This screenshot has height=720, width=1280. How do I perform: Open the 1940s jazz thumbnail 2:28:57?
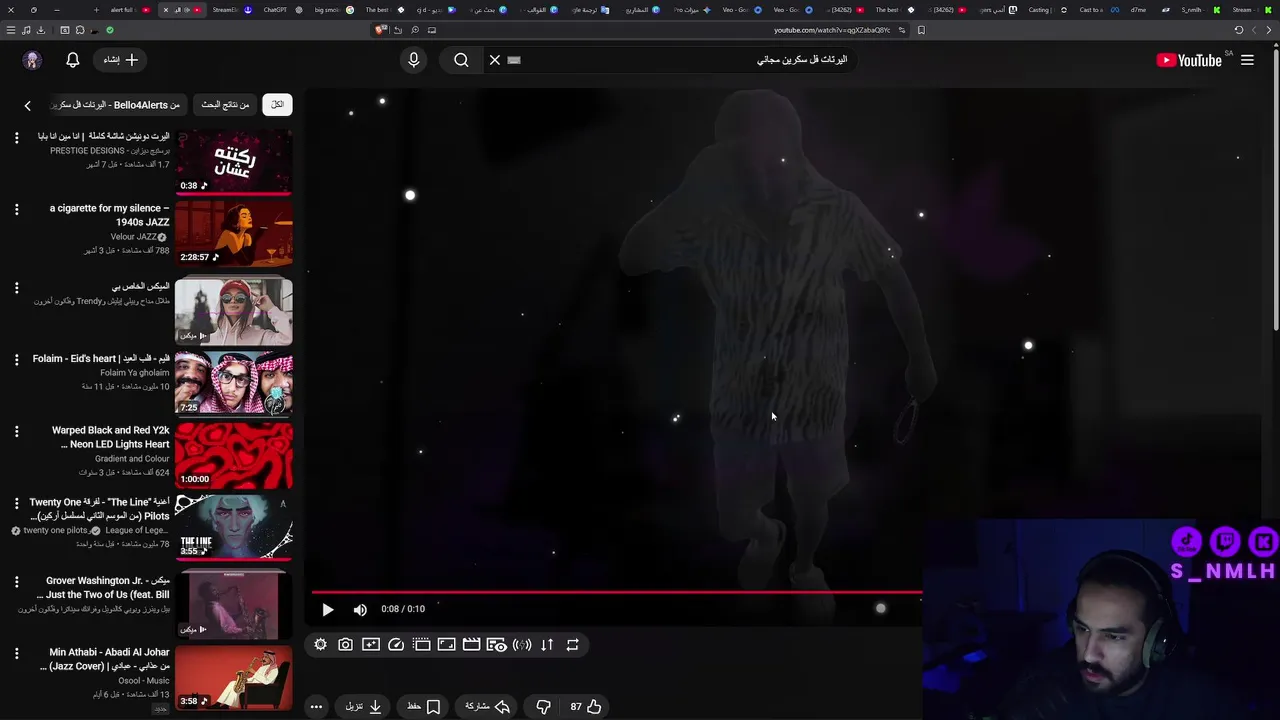point(234,233)
